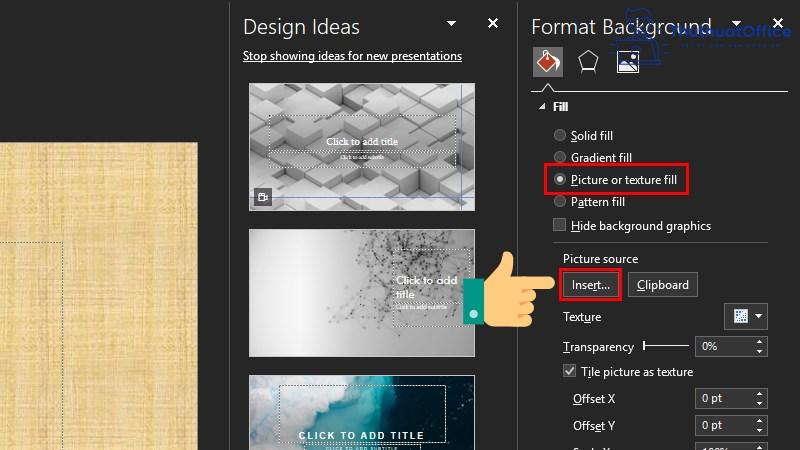
Task: Open the Picture tab icon
Action: coord(628,62)
